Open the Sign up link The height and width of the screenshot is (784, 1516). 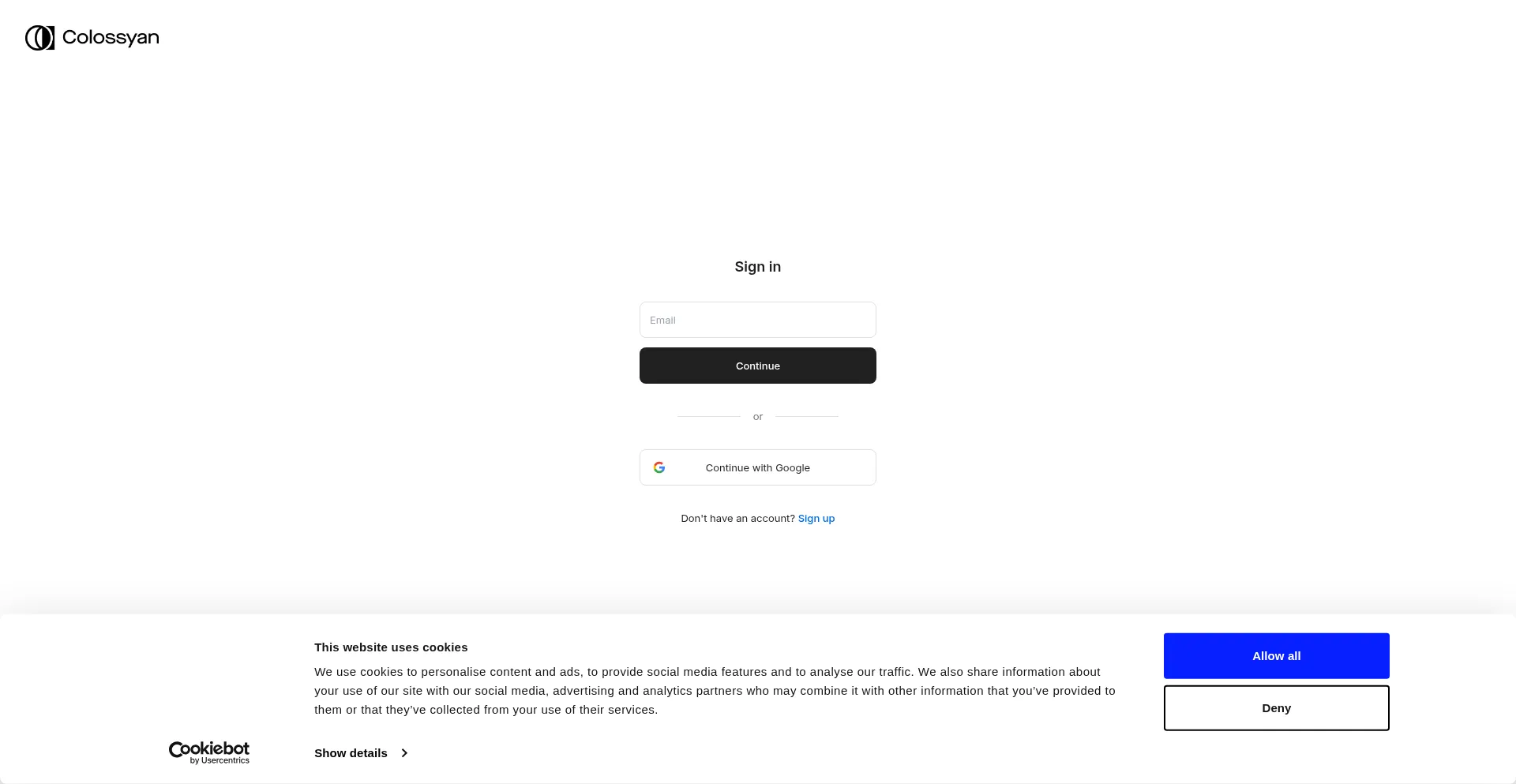tap(816, 519)
